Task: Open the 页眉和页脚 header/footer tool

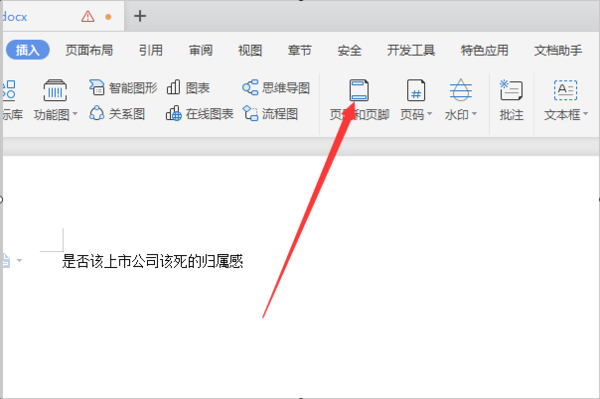Action: coord(359,99)
